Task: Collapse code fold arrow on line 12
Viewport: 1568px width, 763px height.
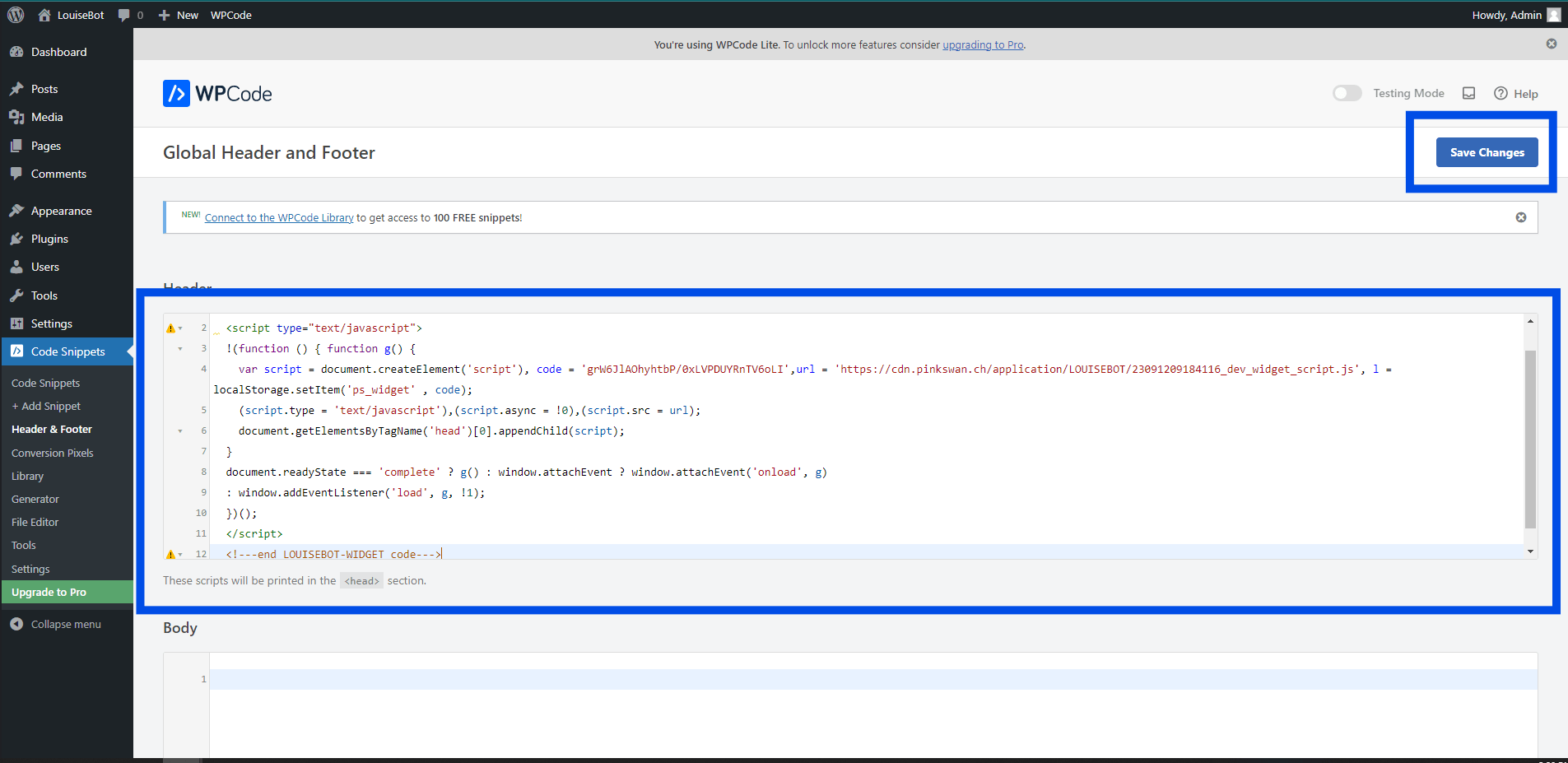Action: coord(180,555)
